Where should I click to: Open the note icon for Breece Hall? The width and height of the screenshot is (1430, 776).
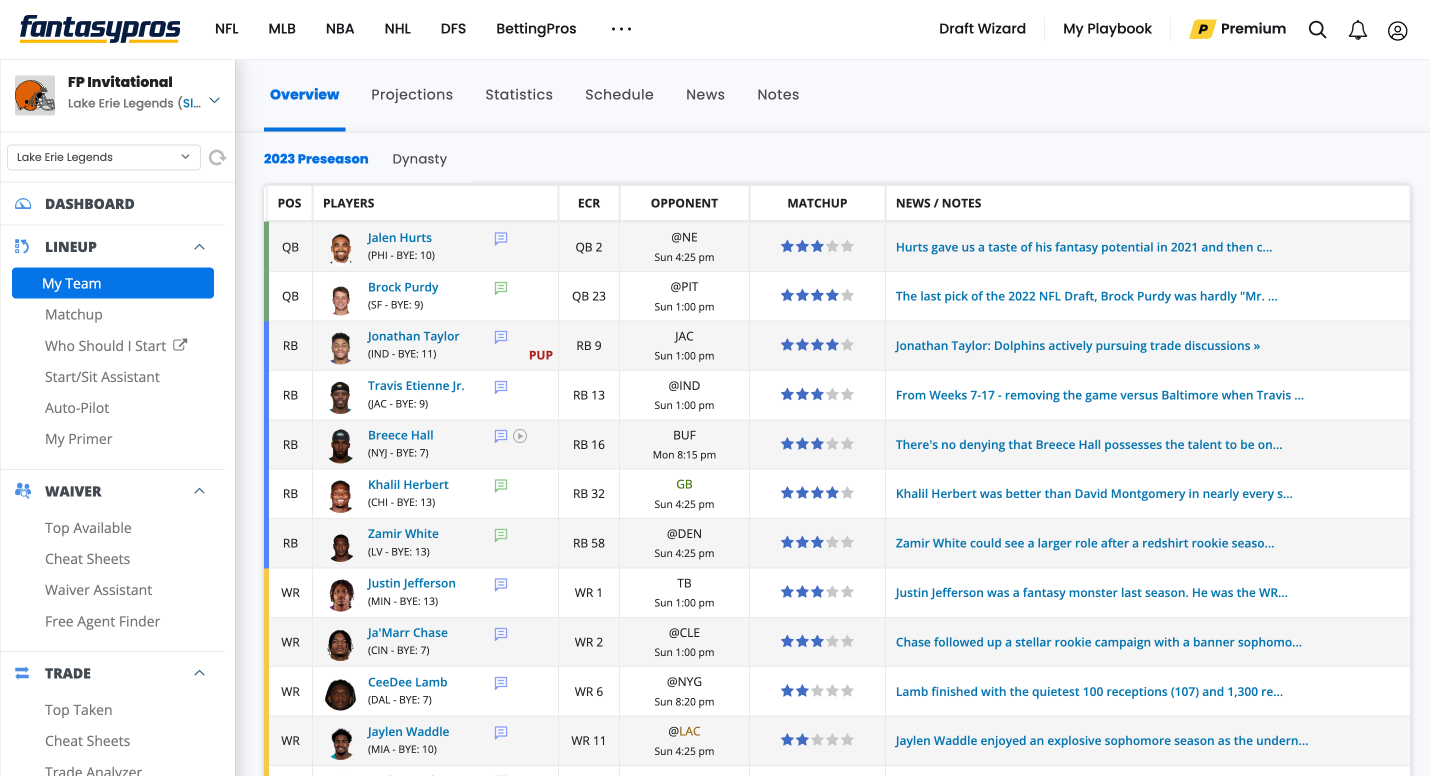(501, 436)
